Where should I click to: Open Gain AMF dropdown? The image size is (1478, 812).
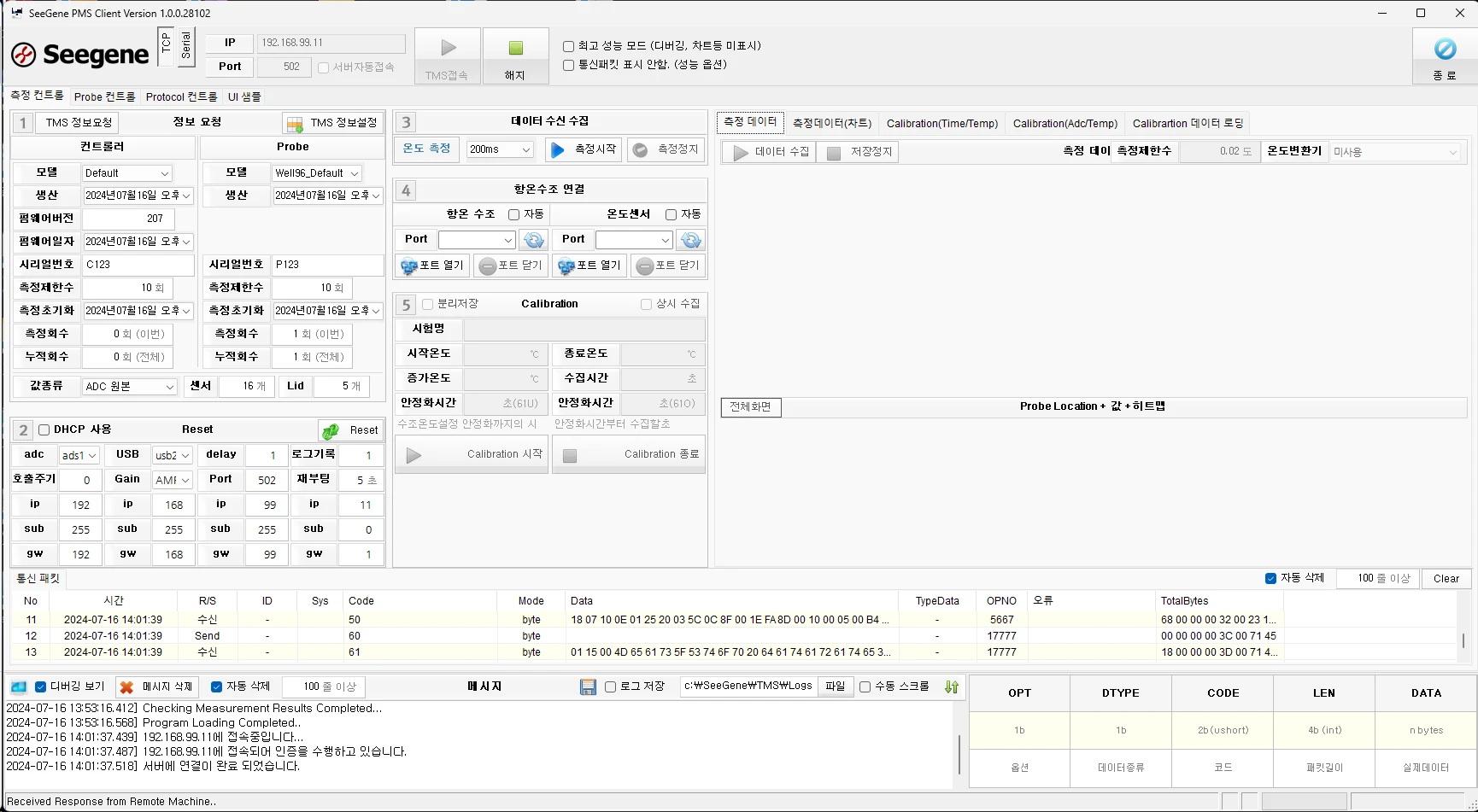click(173, 480)
